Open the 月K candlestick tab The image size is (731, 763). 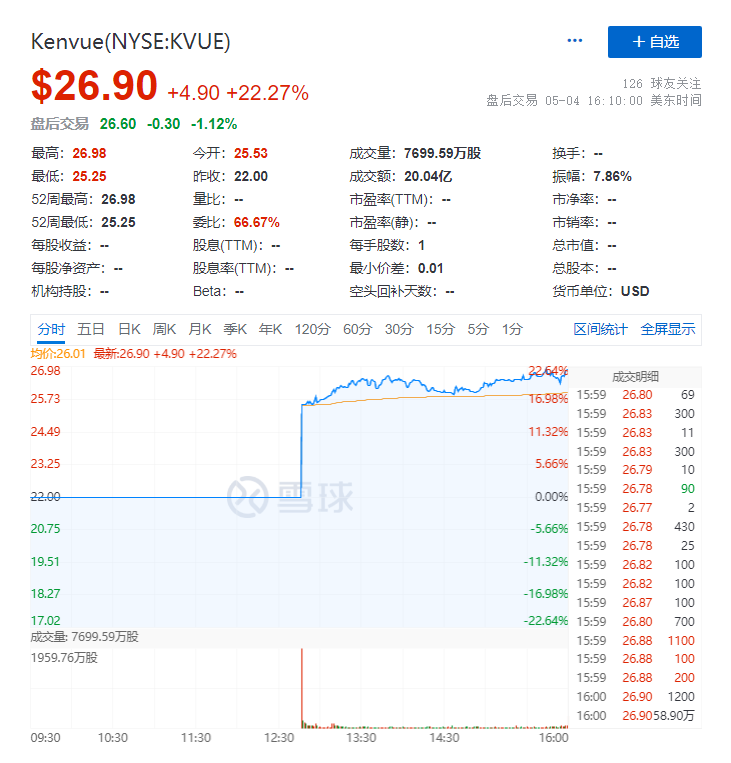[200, 329]
